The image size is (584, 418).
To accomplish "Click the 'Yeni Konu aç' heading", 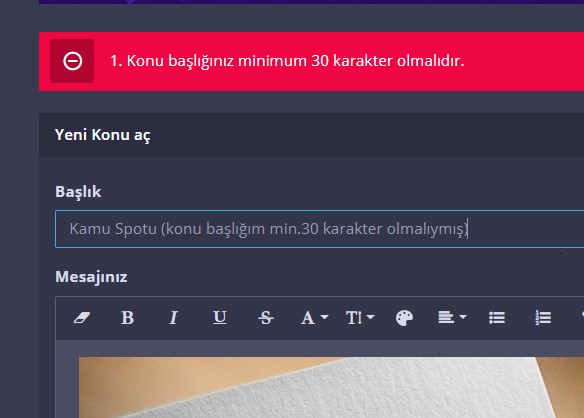I will coord(103,135).
